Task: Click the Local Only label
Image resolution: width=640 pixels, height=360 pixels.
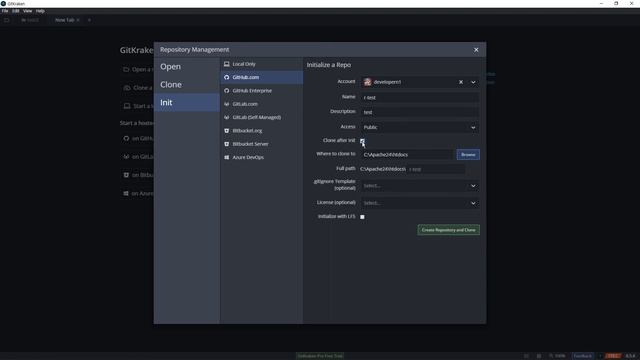Action: (244, 64)
